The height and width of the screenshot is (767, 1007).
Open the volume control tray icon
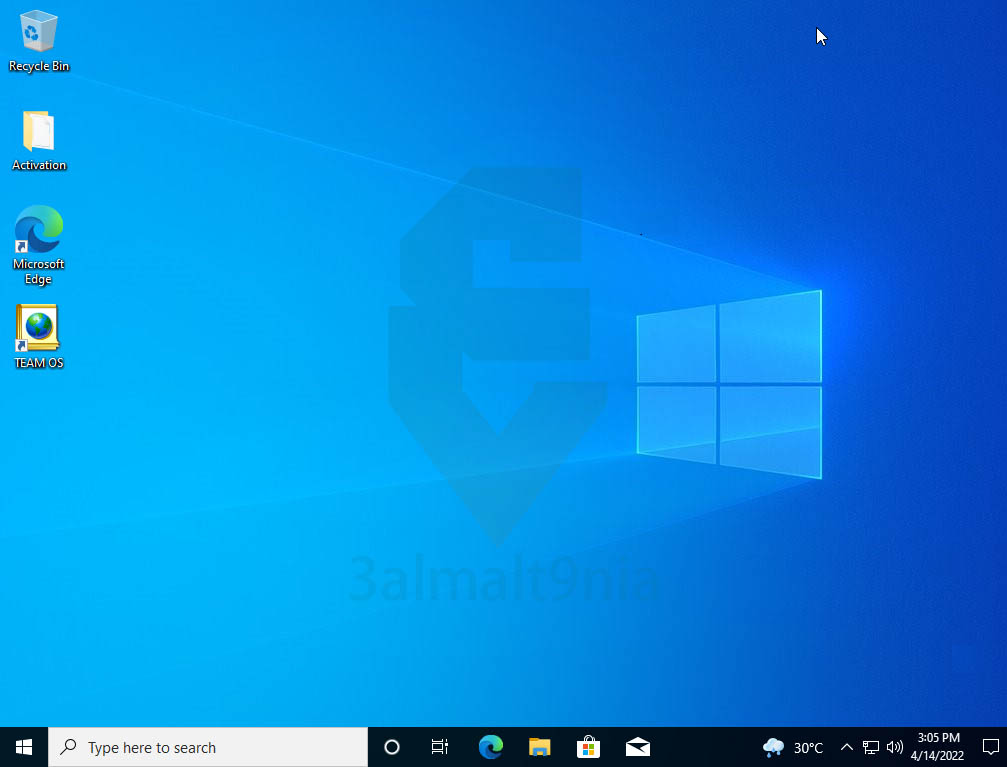click(895, 747)
